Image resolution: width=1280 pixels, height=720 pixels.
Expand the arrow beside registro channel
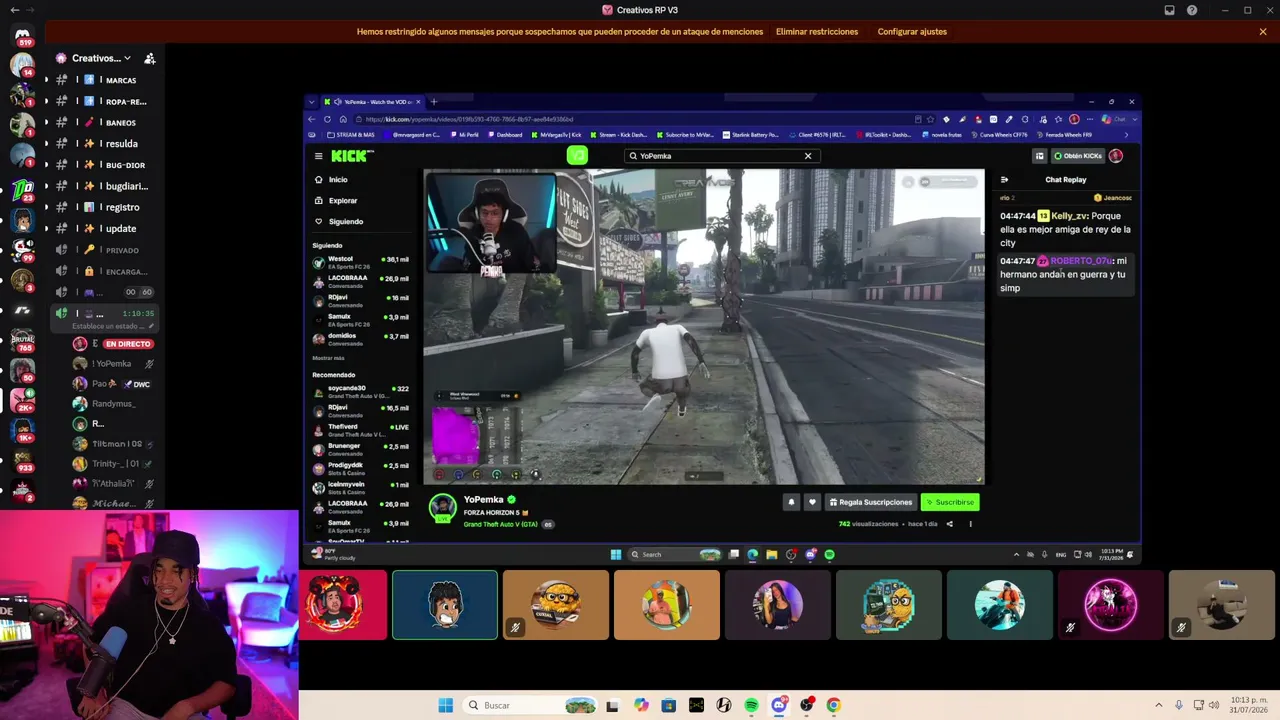(45, 207)
